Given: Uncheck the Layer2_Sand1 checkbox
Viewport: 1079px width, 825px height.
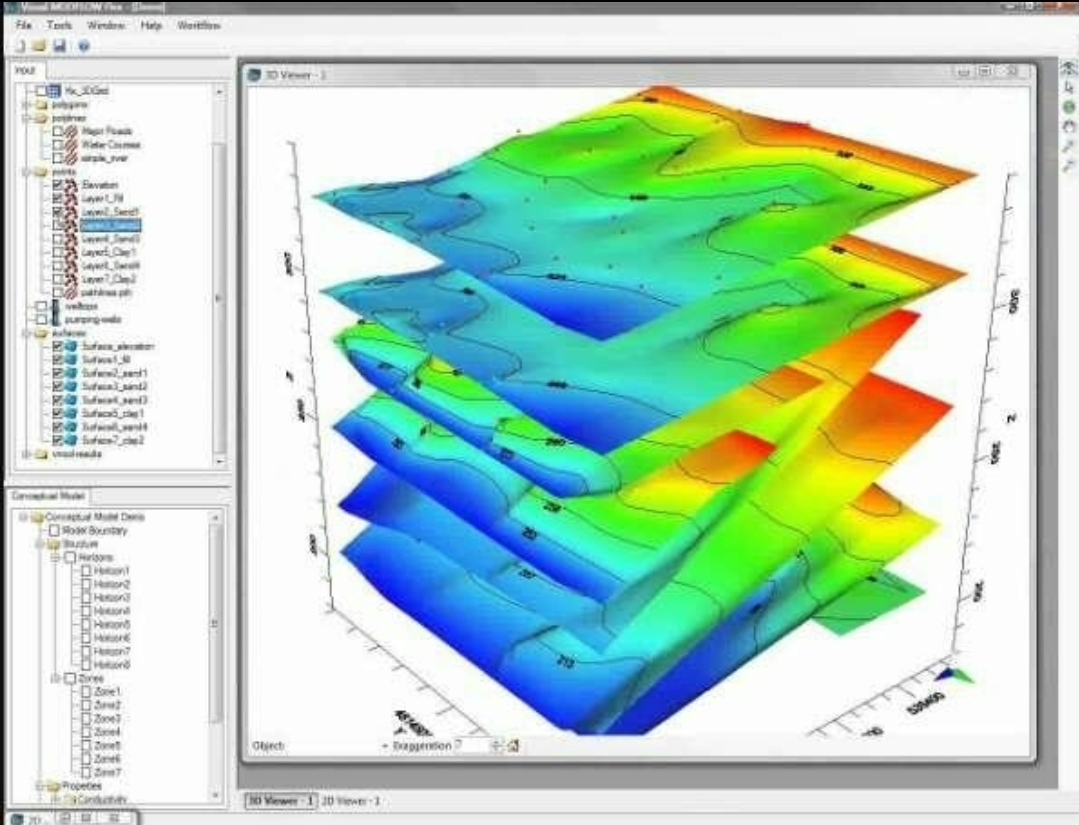Looking at the screenshot, I should point(58,212).
